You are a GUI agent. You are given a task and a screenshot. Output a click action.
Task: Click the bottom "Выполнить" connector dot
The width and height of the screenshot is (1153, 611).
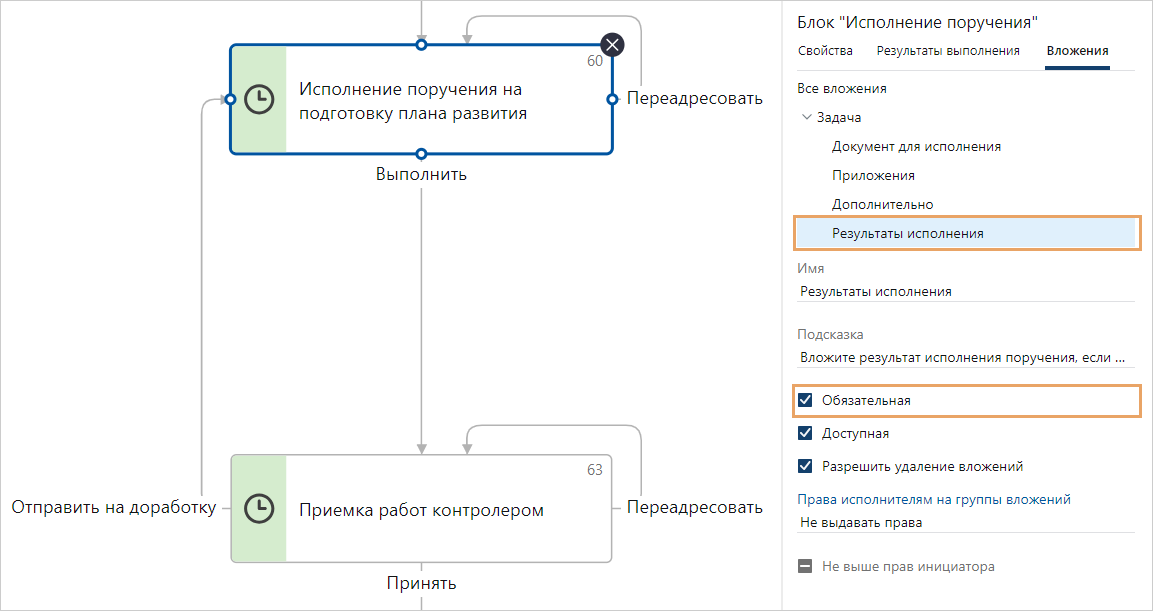pyautogui.click(x=421, y=154)
